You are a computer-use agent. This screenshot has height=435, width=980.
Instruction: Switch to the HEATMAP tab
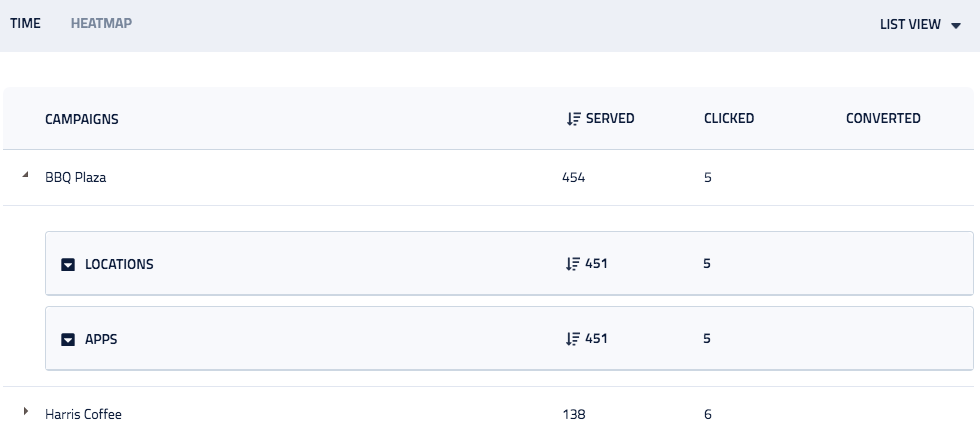[101, 23]
